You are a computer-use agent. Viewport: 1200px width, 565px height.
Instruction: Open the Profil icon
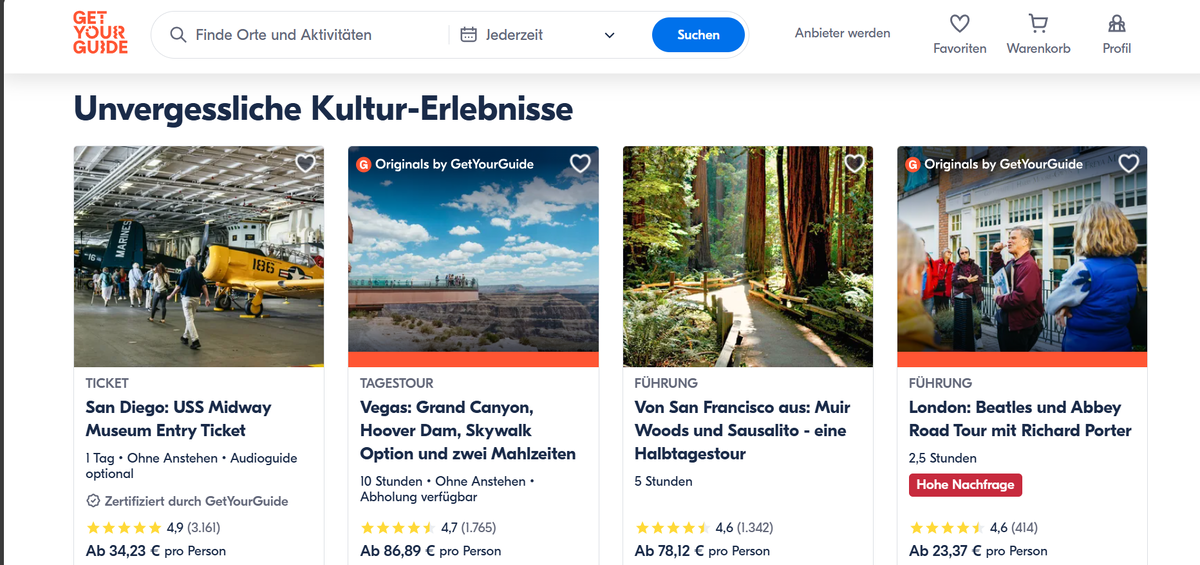coord(1117,23)
